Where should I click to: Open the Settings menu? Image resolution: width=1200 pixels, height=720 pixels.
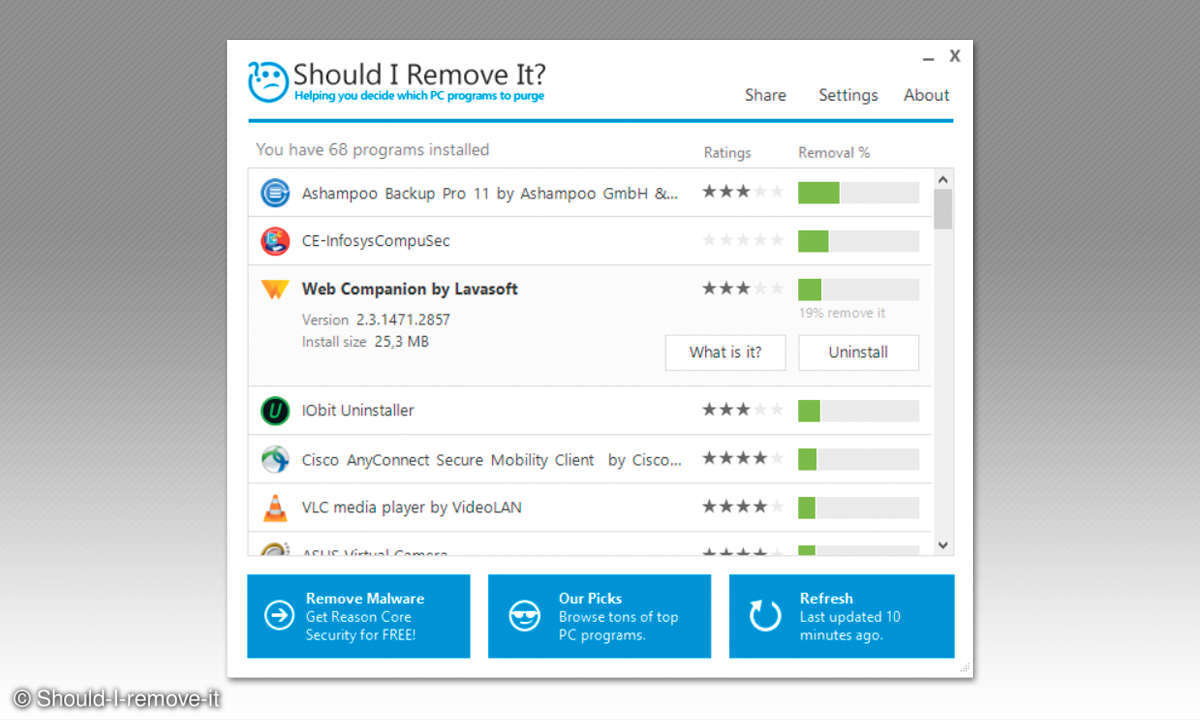pos(848,95)
